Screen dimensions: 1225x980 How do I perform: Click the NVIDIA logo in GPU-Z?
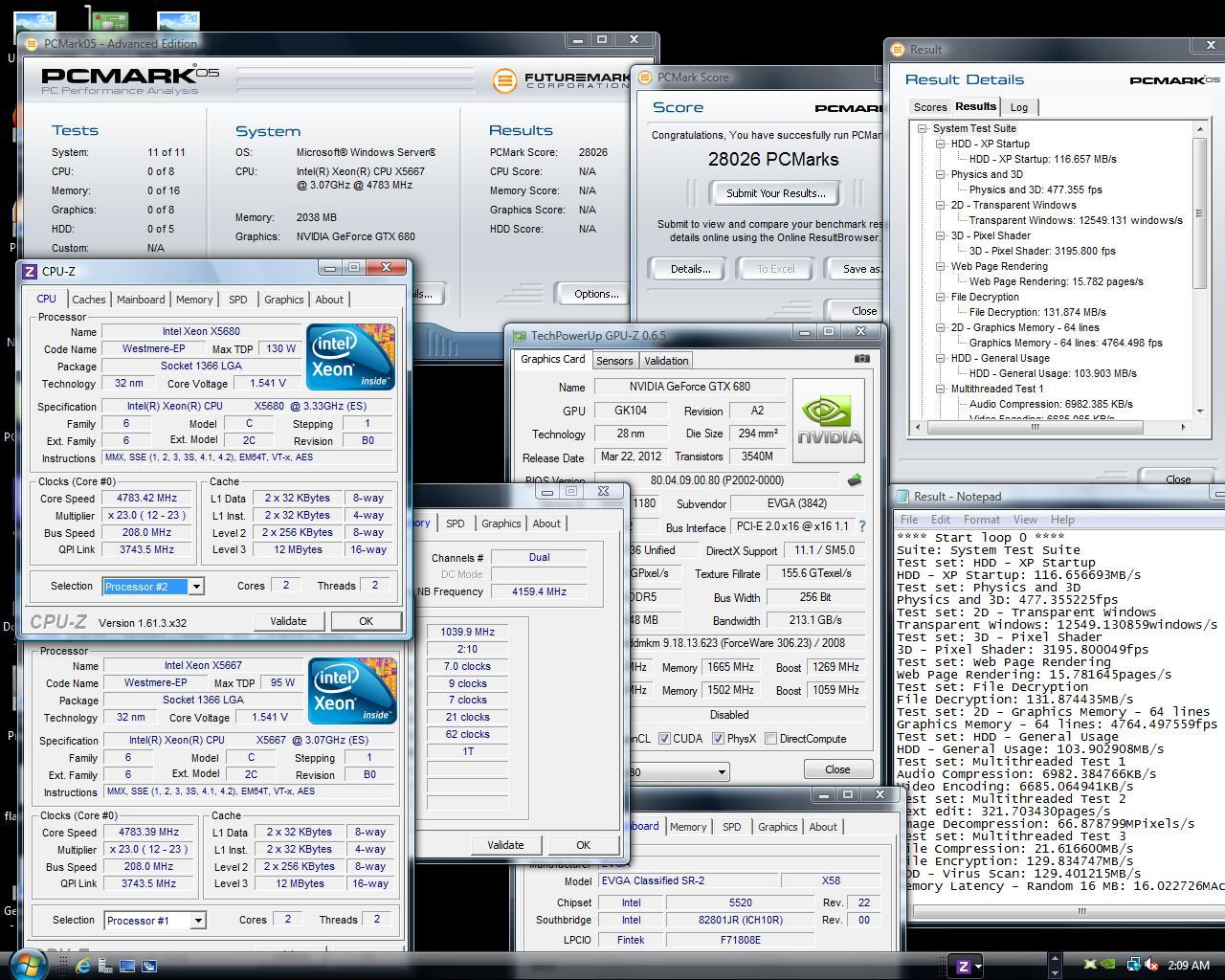pos(828,420)
